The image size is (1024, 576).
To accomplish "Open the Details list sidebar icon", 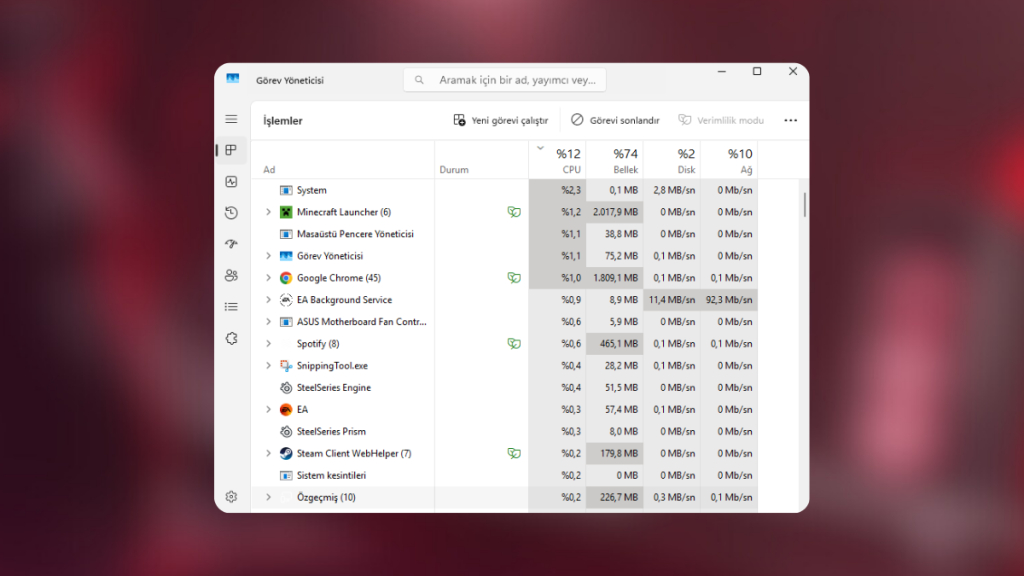I will click(x=231, y=306).
